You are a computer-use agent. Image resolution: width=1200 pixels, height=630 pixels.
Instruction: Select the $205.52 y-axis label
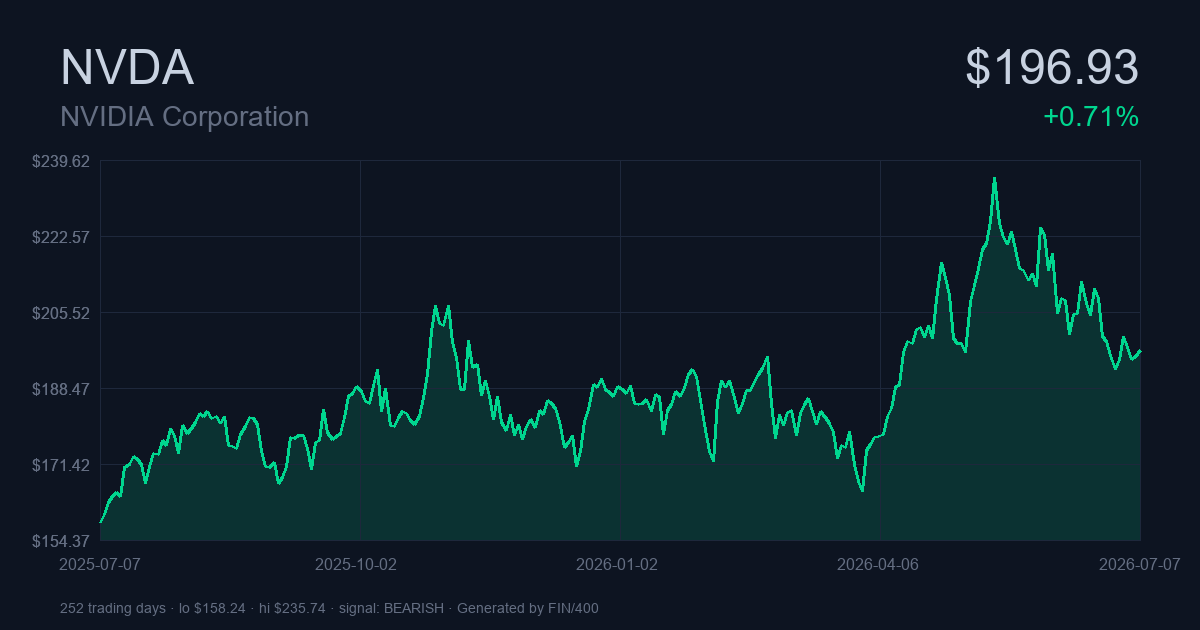(61, 313)
